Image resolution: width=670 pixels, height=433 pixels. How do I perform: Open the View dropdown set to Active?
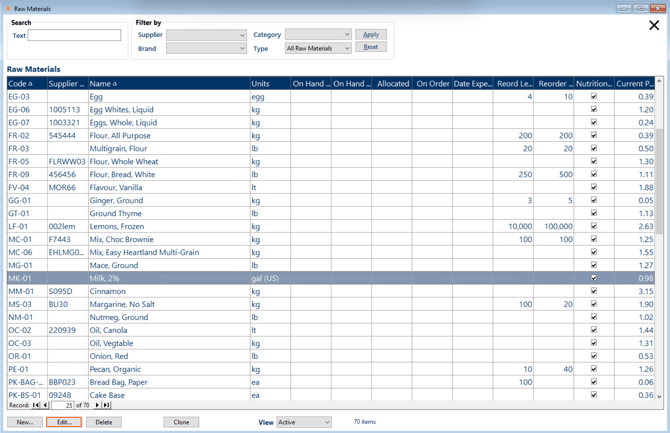pos(304,422)
